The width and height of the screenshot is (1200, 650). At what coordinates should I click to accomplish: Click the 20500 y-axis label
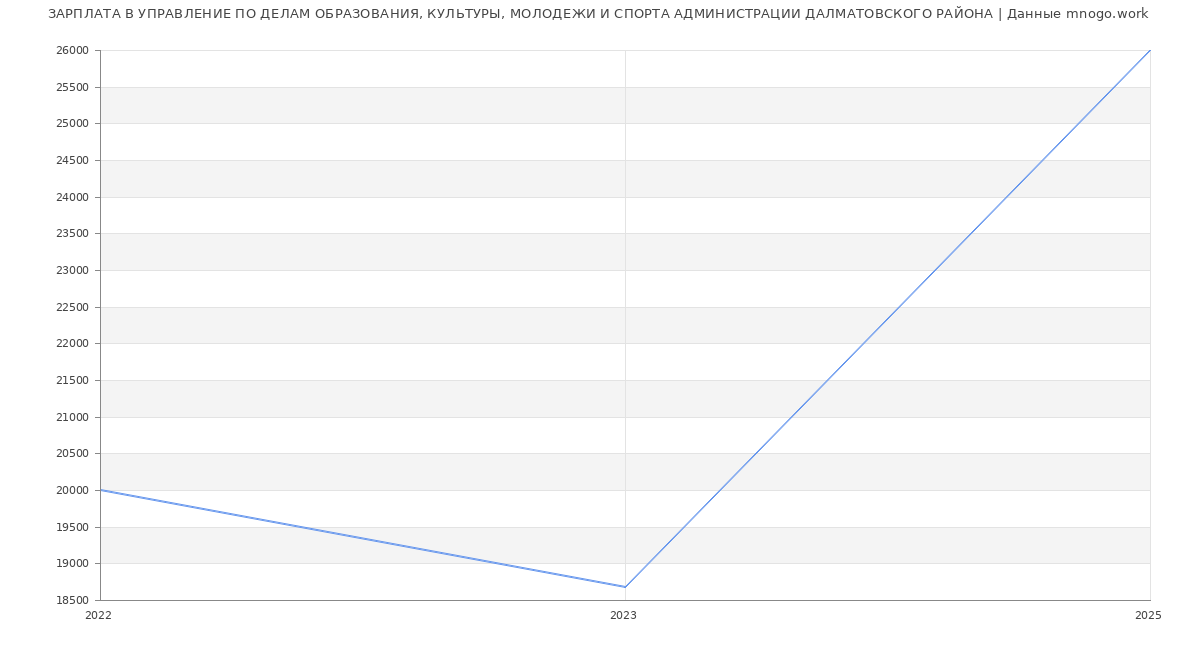(74, 454)
